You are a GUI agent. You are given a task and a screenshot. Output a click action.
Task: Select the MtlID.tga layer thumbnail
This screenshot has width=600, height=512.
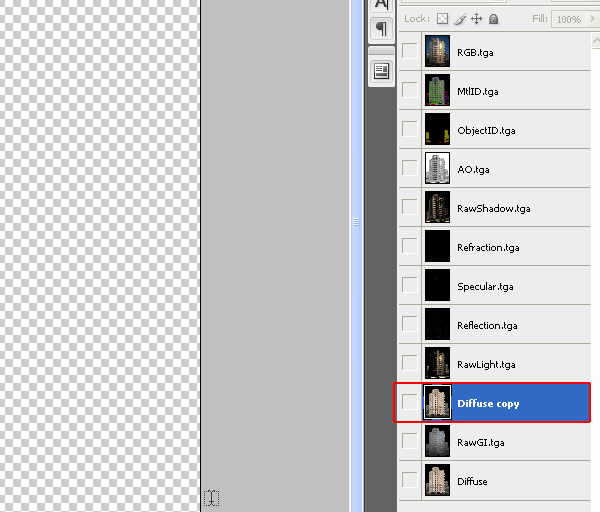[437, 91]
